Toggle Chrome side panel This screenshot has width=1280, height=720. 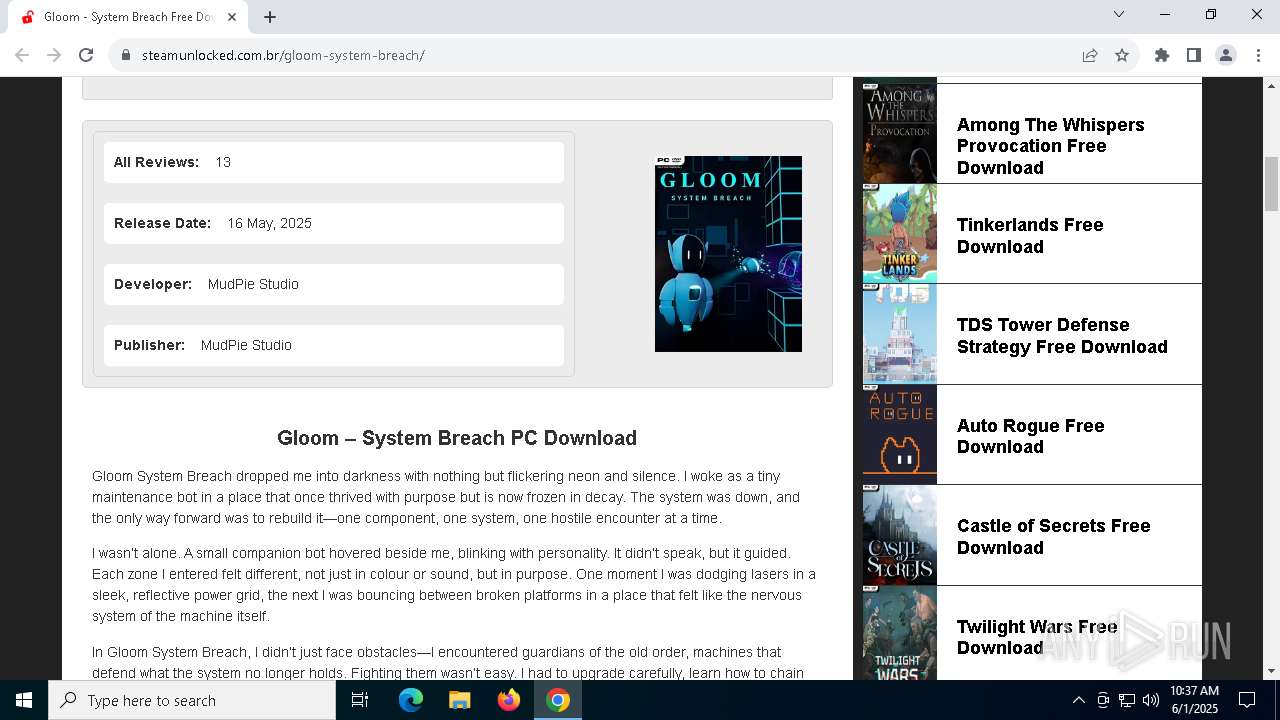1194,55
